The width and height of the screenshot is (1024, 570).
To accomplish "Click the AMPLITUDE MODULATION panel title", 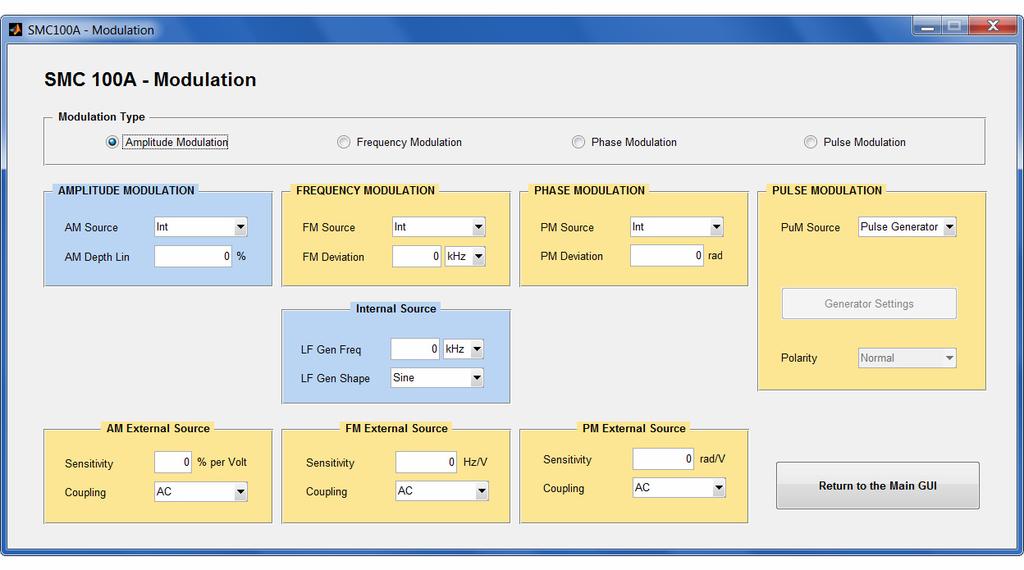I will (x=126, y=191).
